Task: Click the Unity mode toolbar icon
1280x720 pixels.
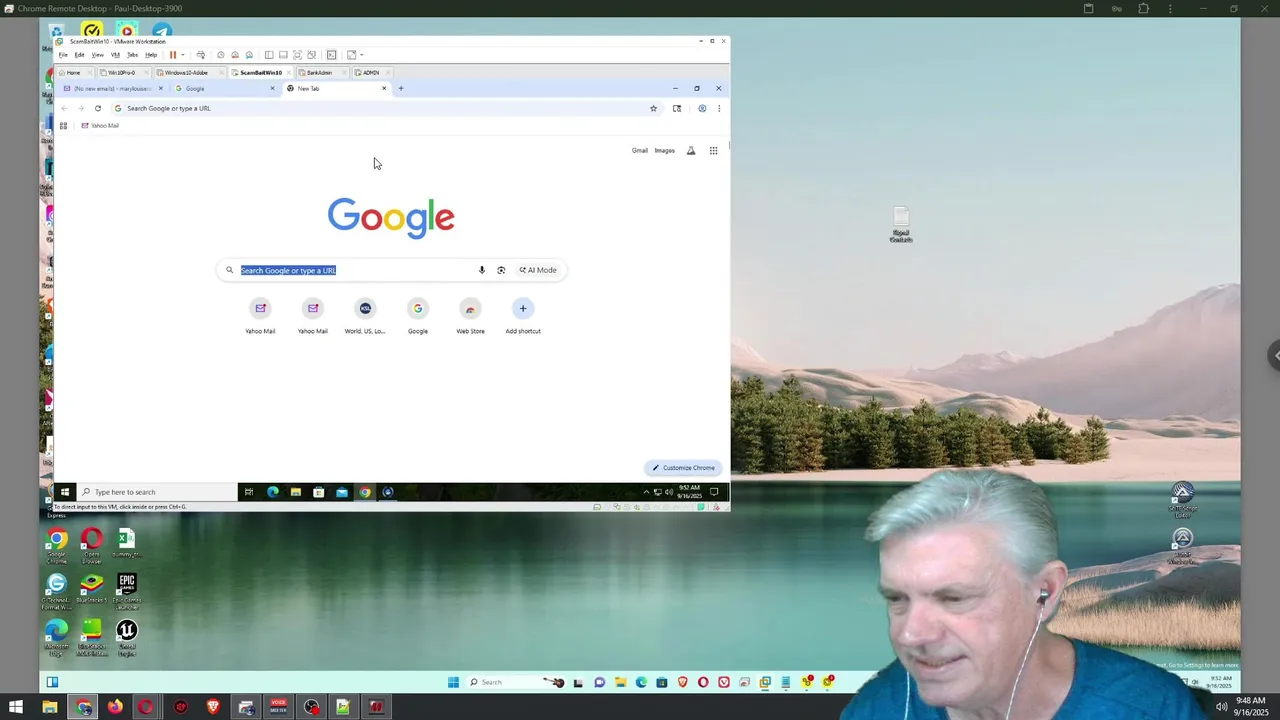Action: coord(312,55)
